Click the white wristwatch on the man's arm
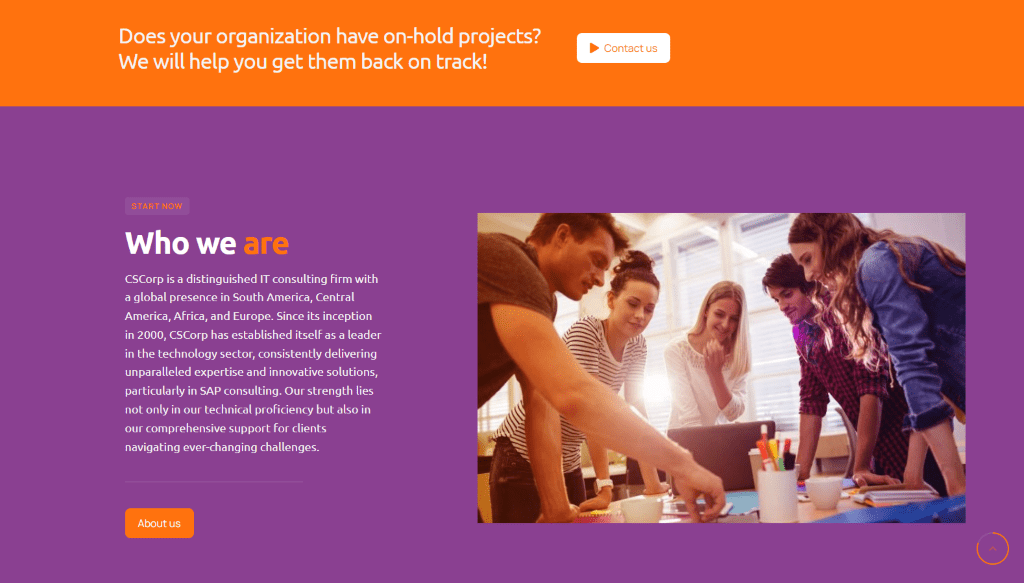The height and width of the screenshot is (583, 1024). tap(603, 486)
